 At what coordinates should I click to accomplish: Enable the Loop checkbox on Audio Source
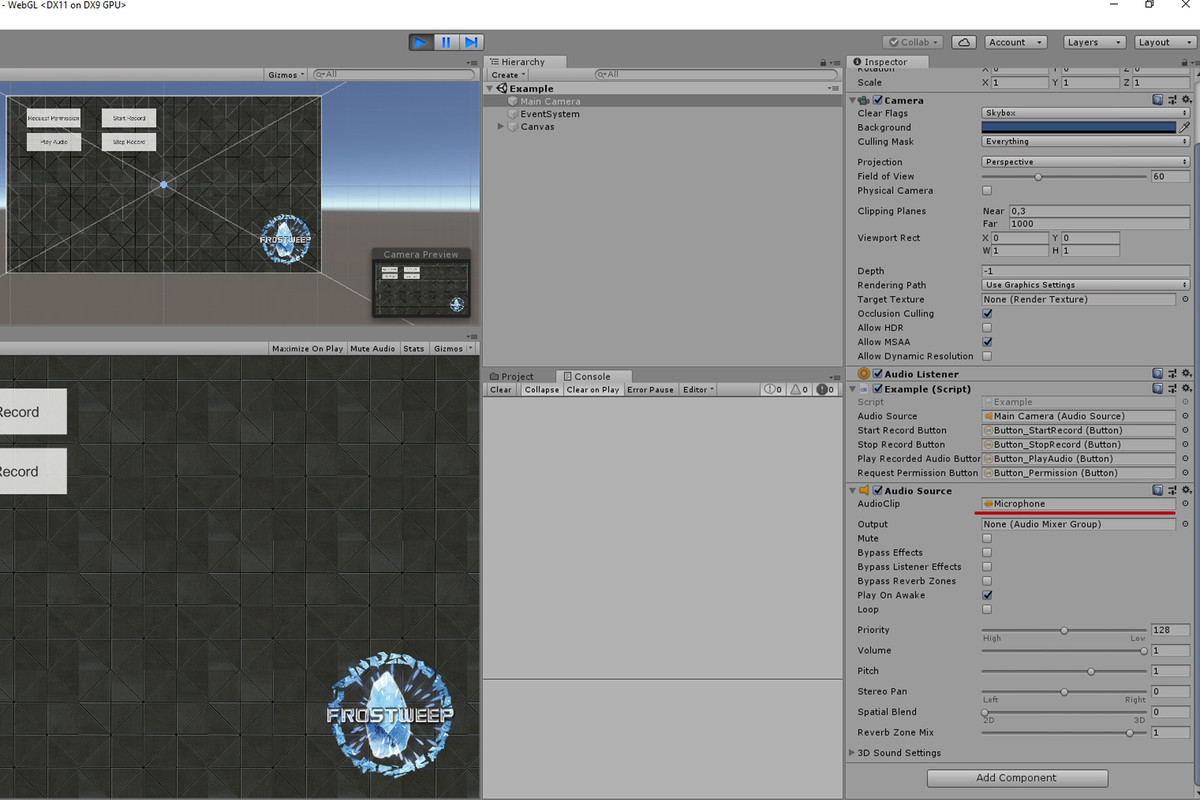coord(987,609)
